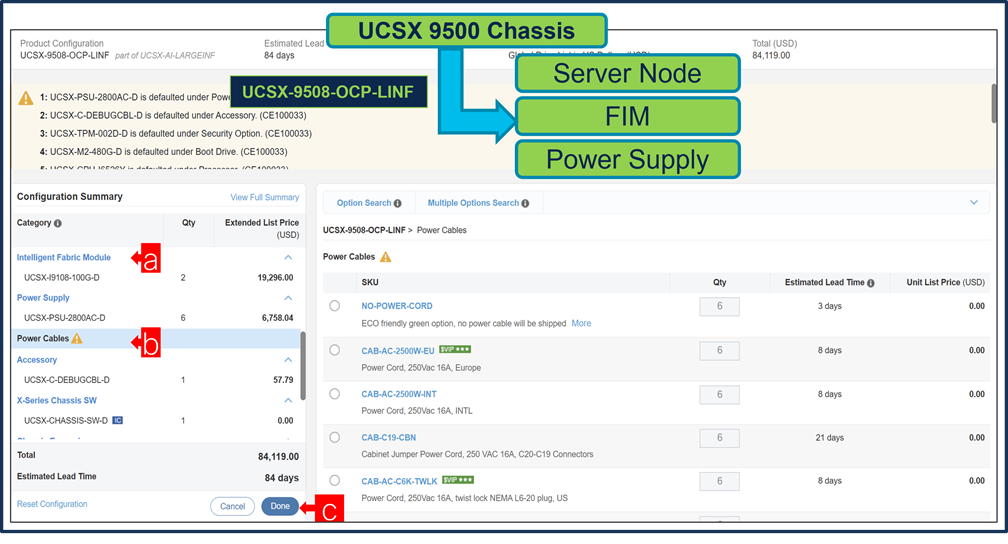
Task: Click the alert banner scrollbar
Action: [994, 104]
